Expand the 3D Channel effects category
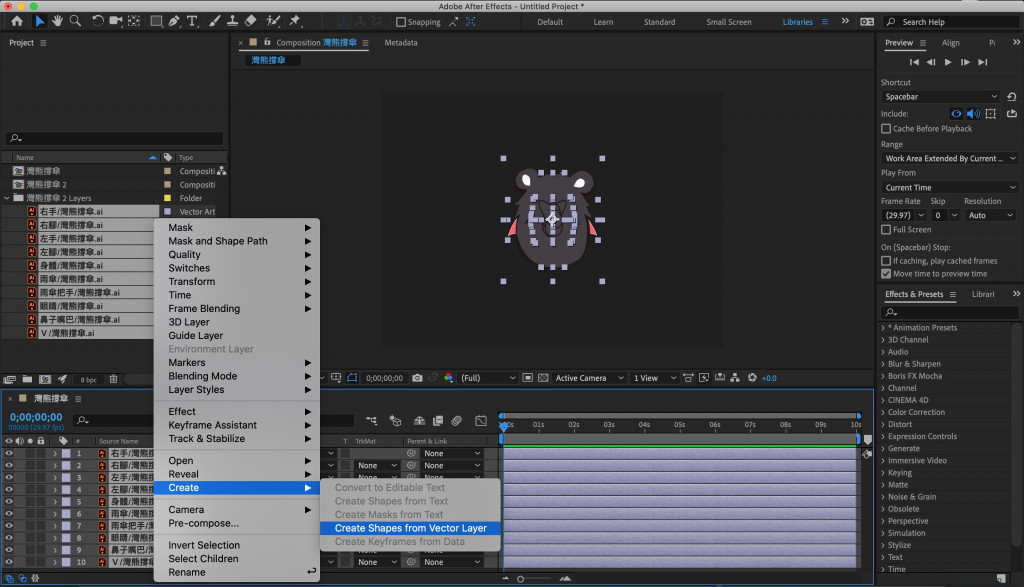 [883, 340]
